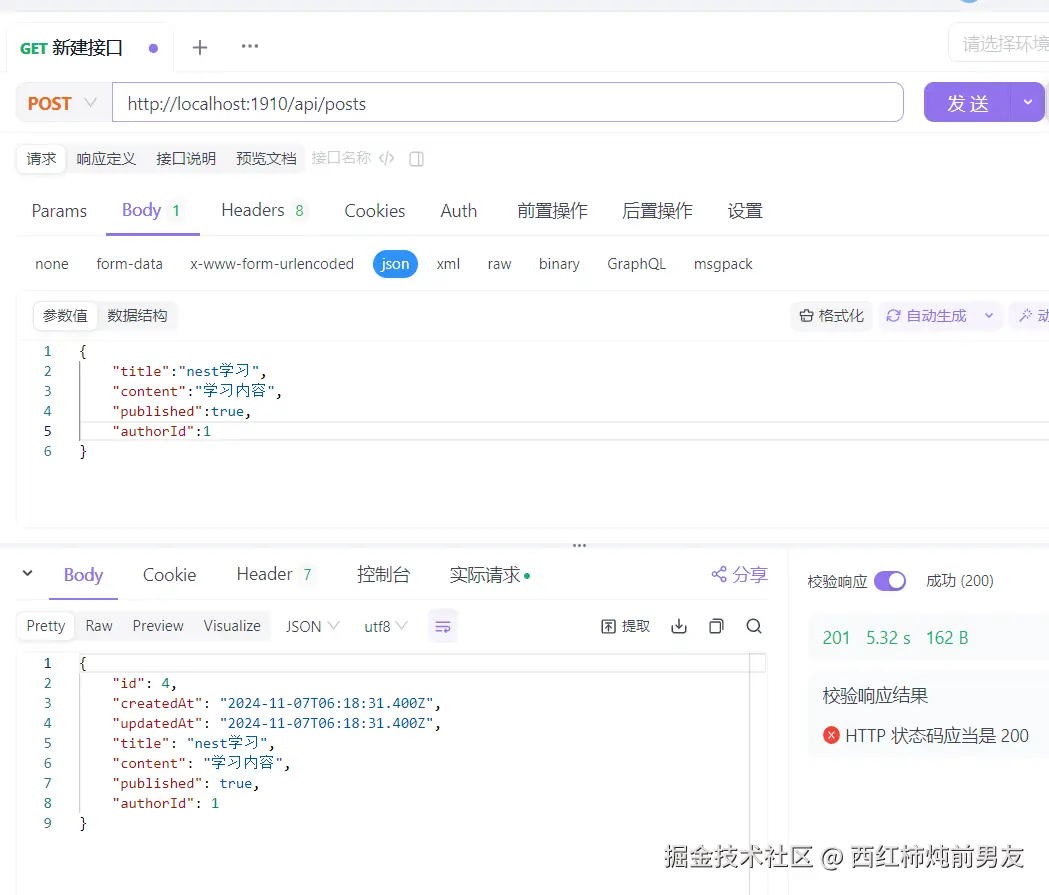The image size is (1049, 895).
Task: Select the Preview response view
Action: click(158, 625)
